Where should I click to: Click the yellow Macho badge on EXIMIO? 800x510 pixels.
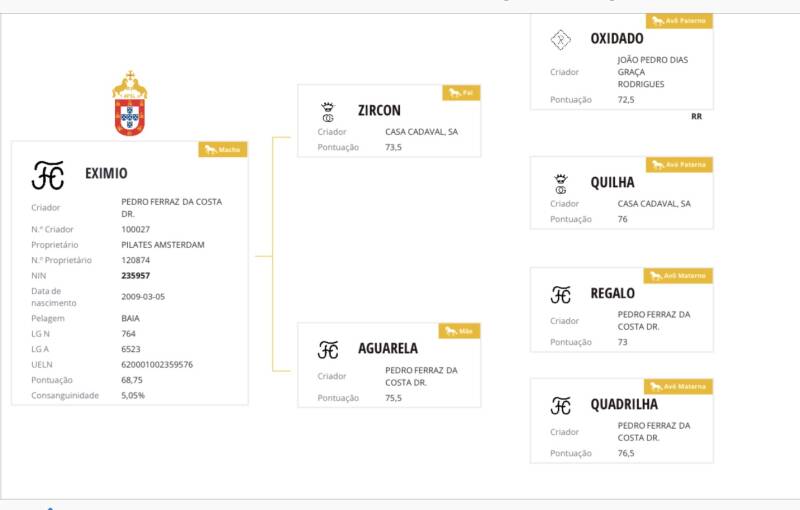[223, 149]
